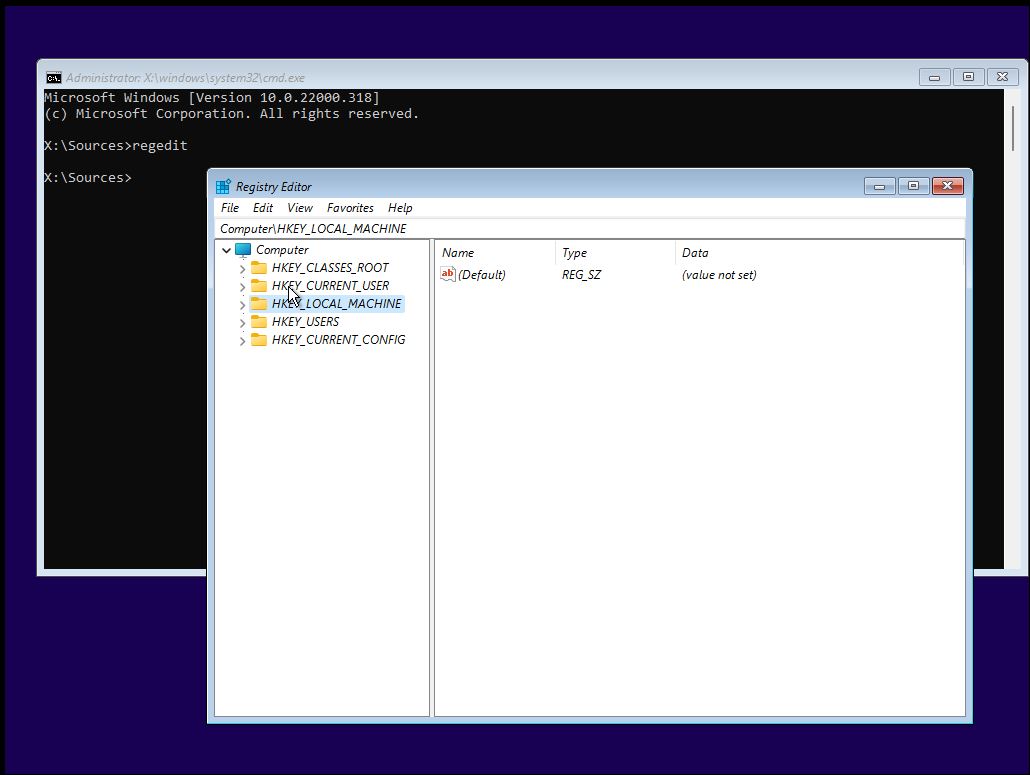Minimize the cmd.exe window
This screenshot has height=775, width=1030.
pos(934,78)
